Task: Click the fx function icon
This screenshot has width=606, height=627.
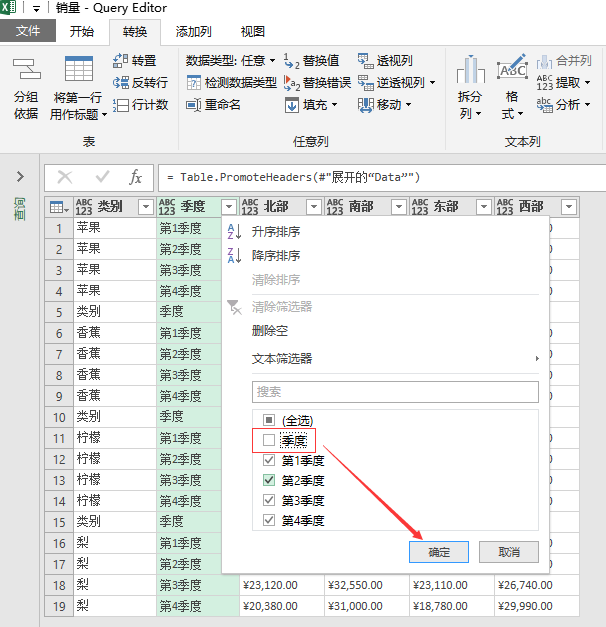Action: pyautogui.click(x=136, y=177)
